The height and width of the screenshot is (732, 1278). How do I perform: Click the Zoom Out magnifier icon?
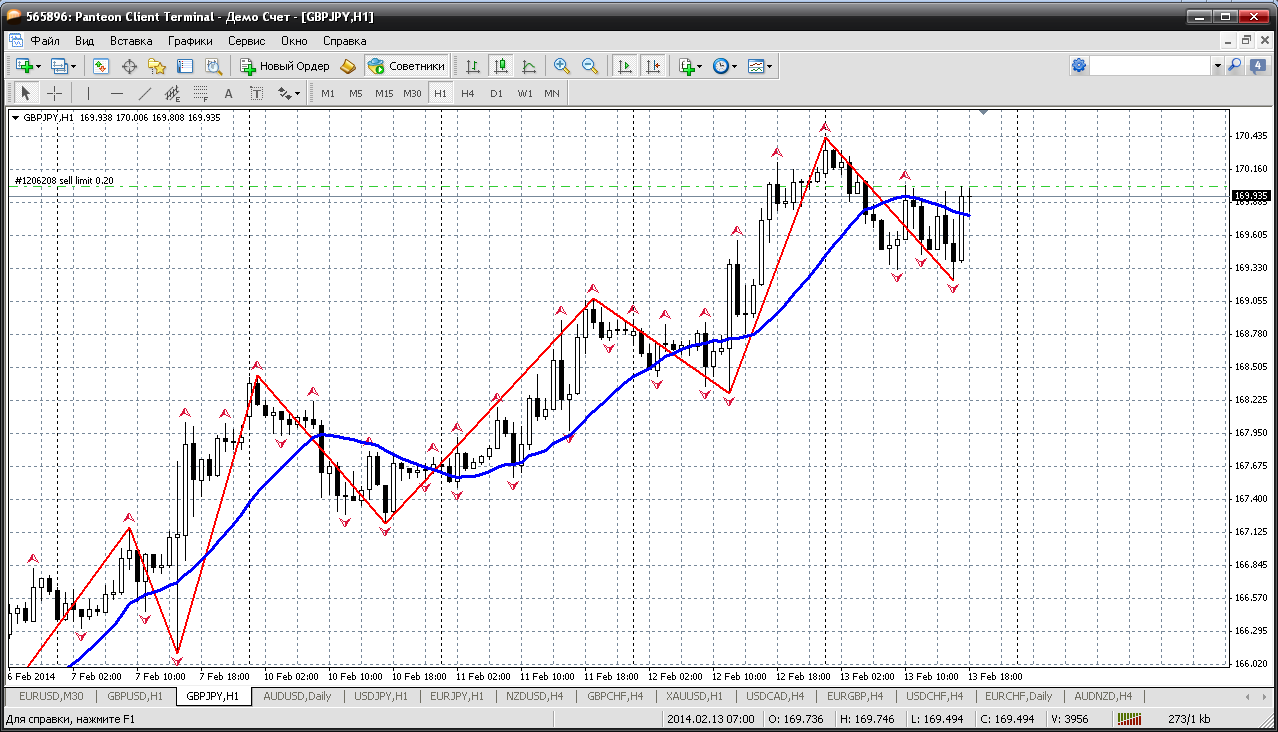pos(590,66)
